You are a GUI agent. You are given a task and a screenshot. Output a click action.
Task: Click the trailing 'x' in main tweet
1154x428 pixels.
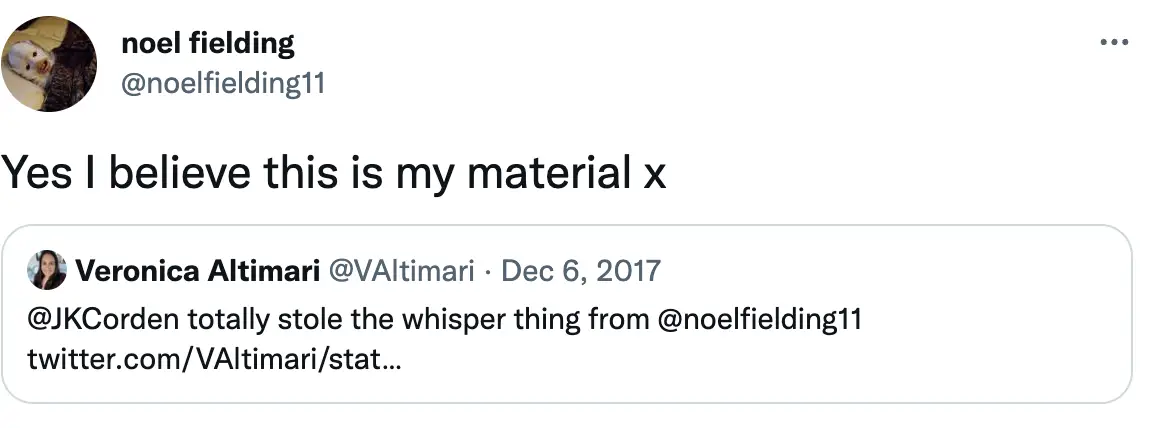click(654, 174)
